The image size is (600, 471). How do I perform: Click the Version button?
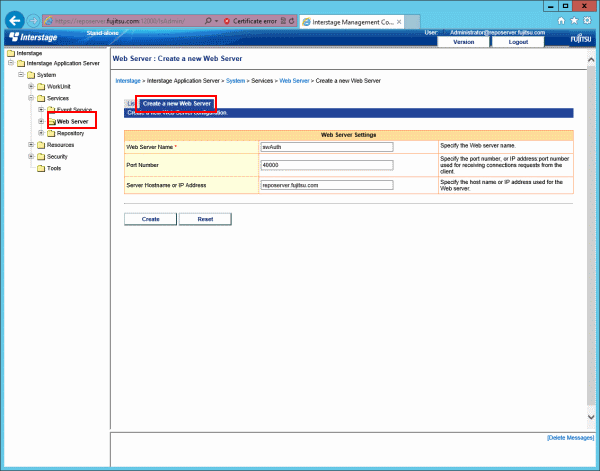click(x=463, y=42)
